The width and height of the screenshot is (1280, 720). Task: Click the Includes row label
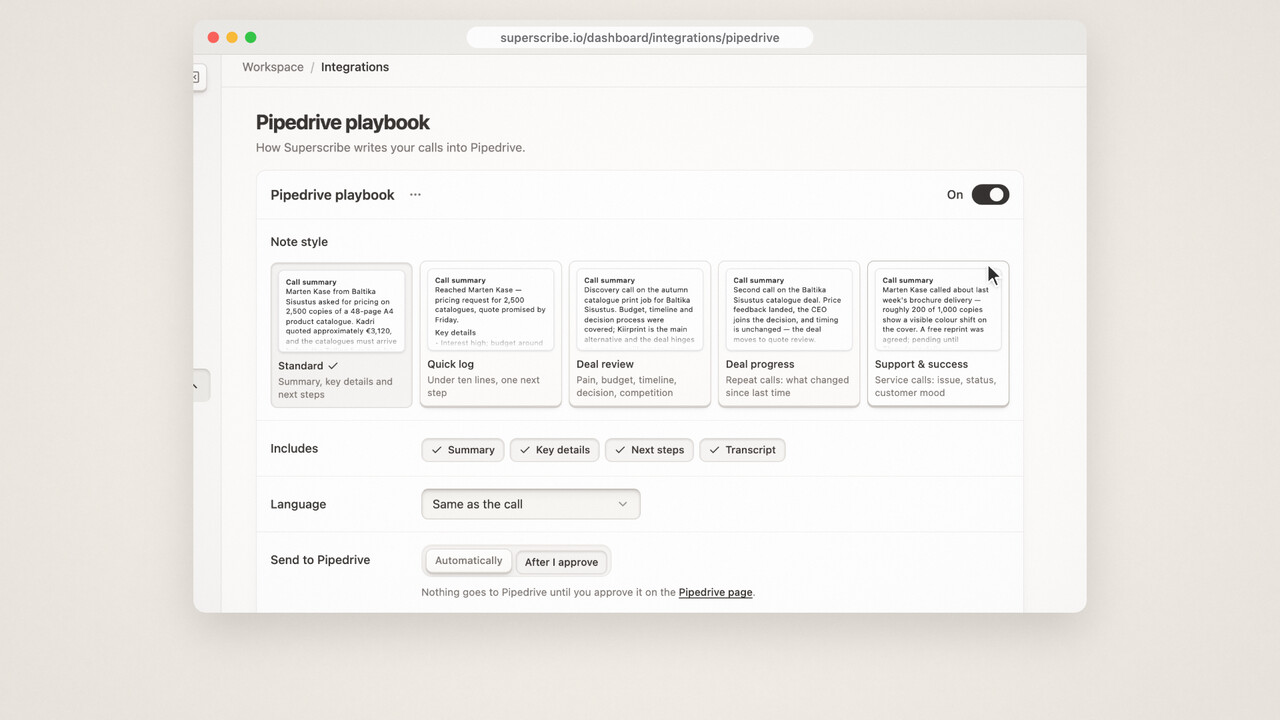(294, 449)
